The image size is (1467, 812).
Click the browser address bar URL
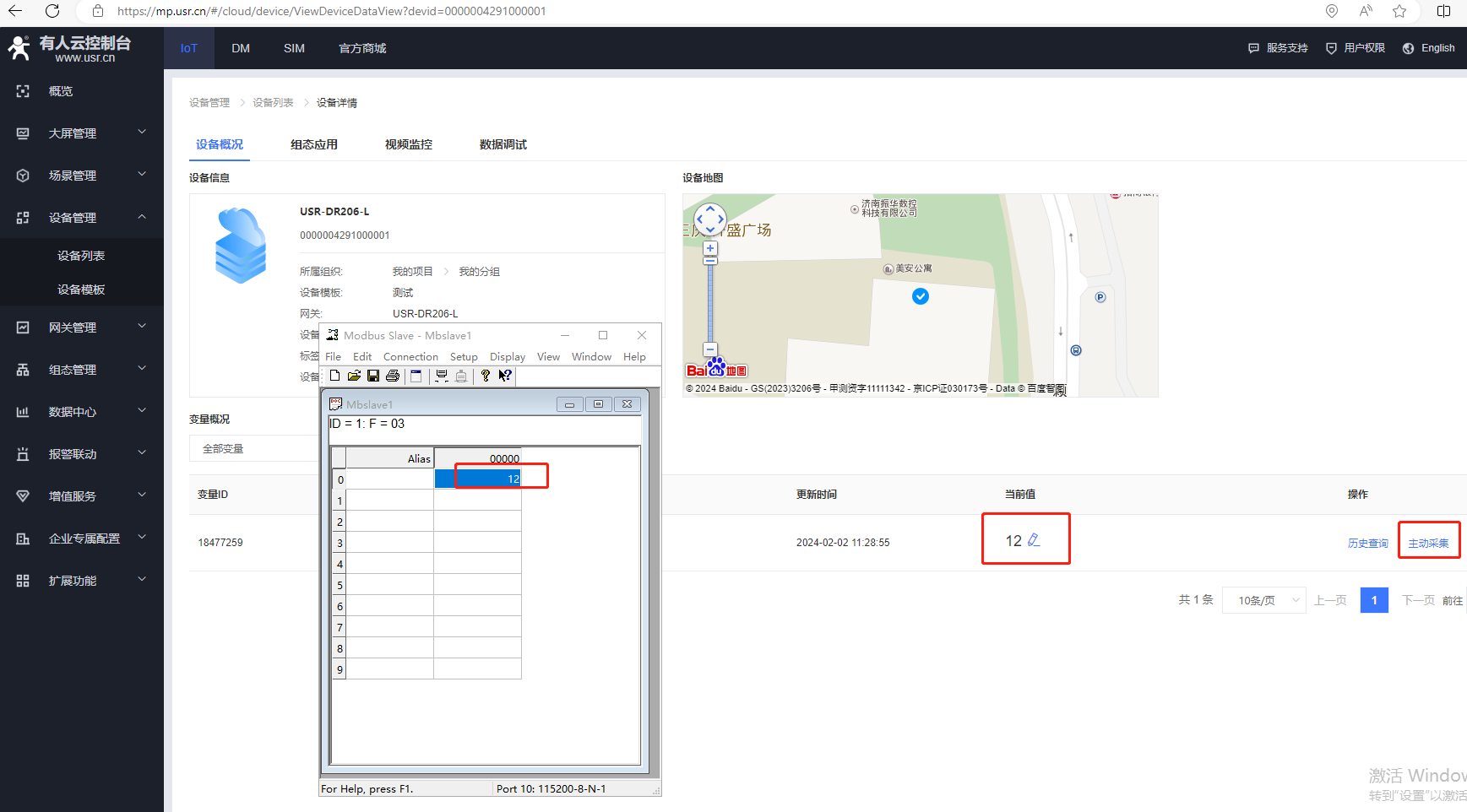(x=331, y=11)
